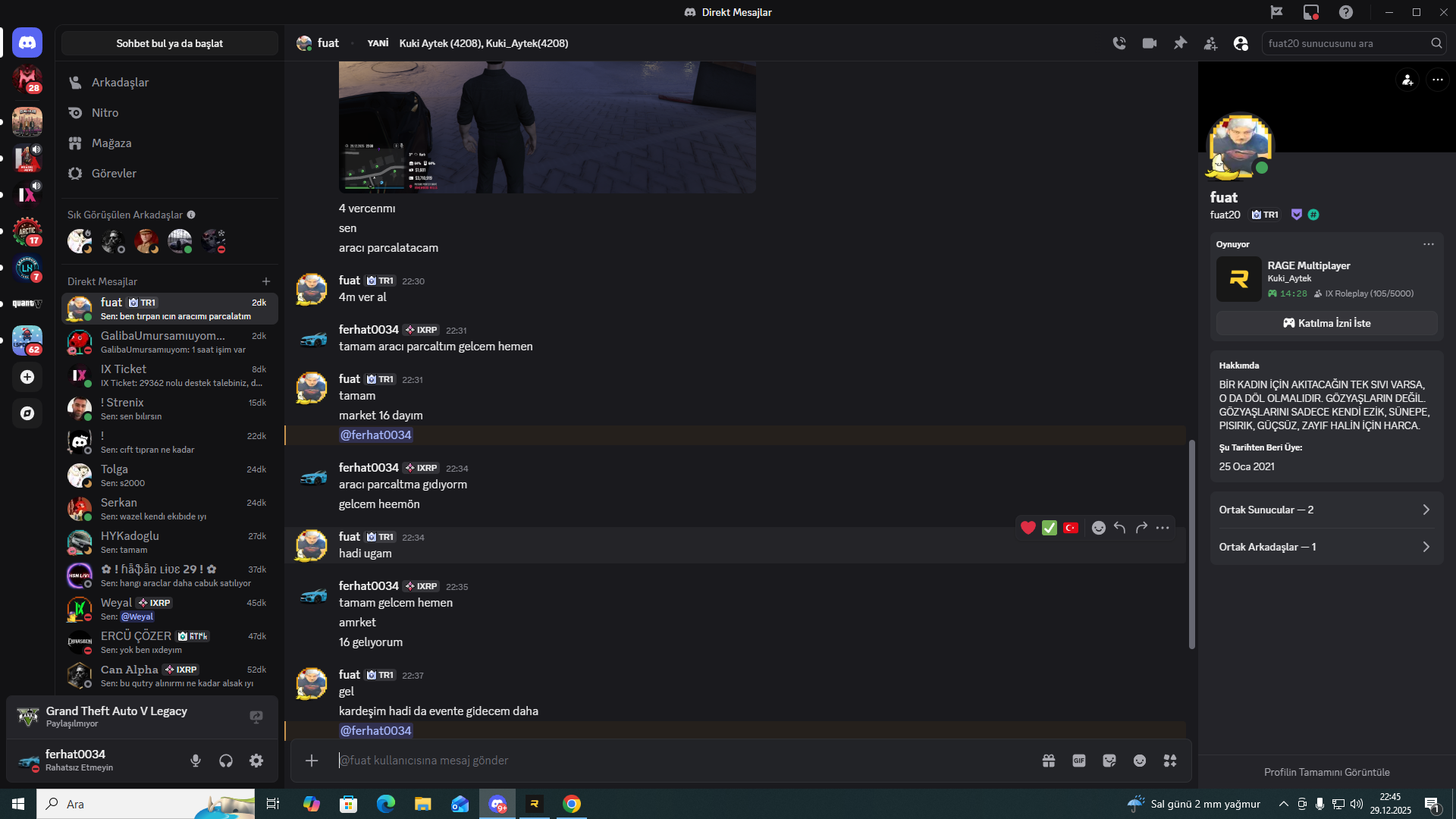
Task: React with green check mark emoji
Action: [x=1050, y=528]
